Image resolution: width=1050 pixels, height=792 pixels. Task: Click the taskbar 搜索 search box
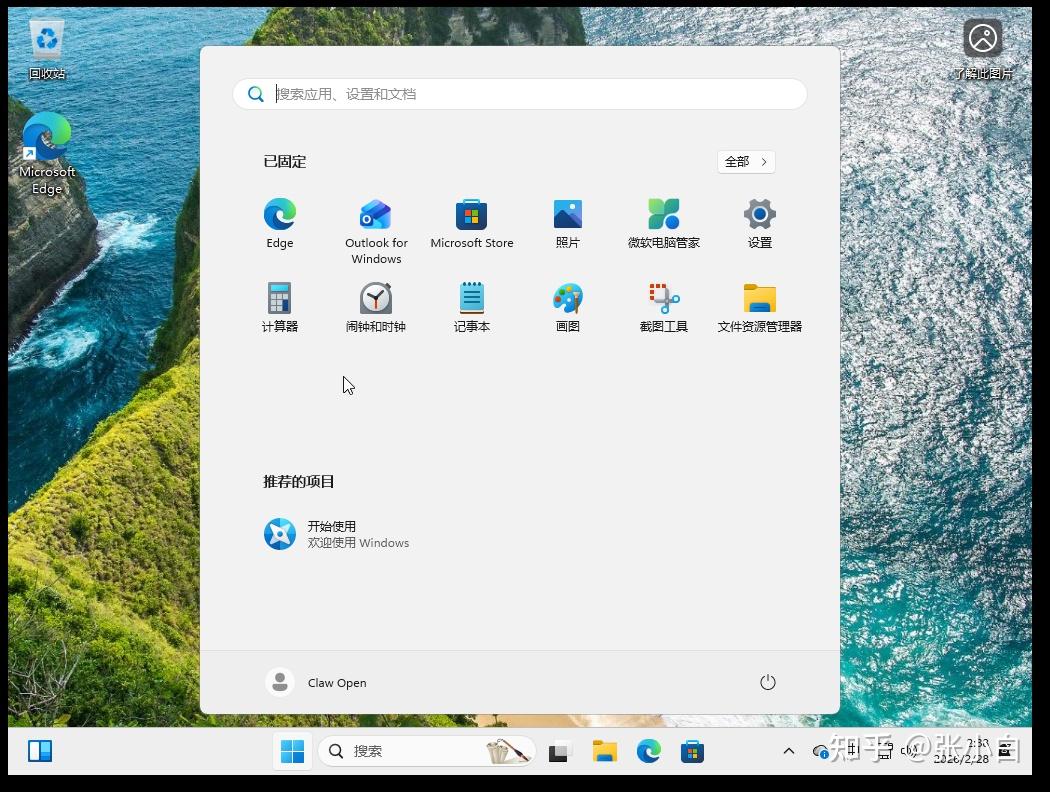(x=427, y=751)
